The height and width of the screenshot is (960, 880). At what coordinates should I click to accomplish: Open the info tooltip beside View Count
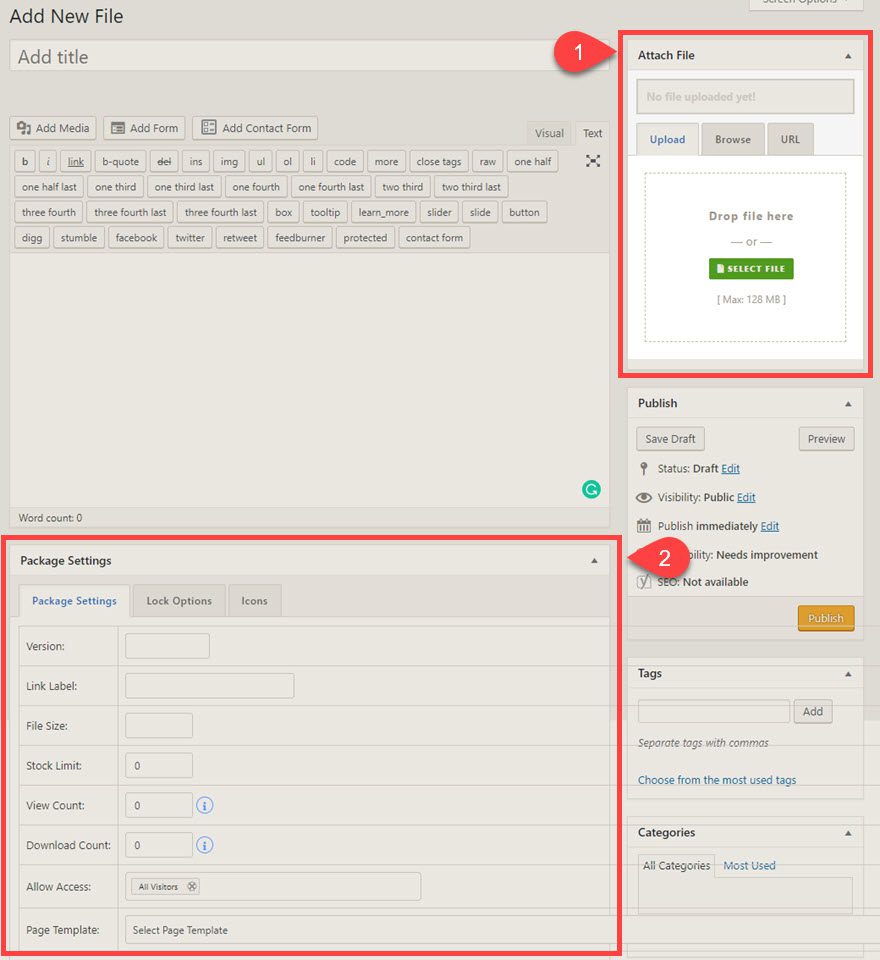click(204, 805)
